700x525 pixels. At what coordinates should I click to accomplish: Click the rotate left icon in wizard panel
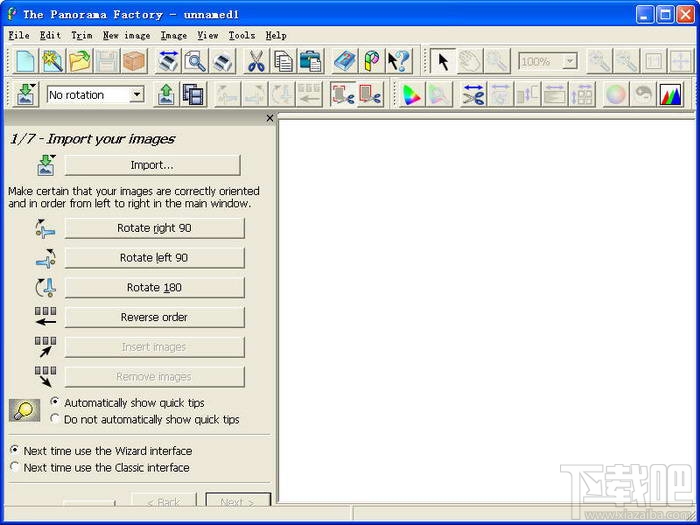point(45,258)
